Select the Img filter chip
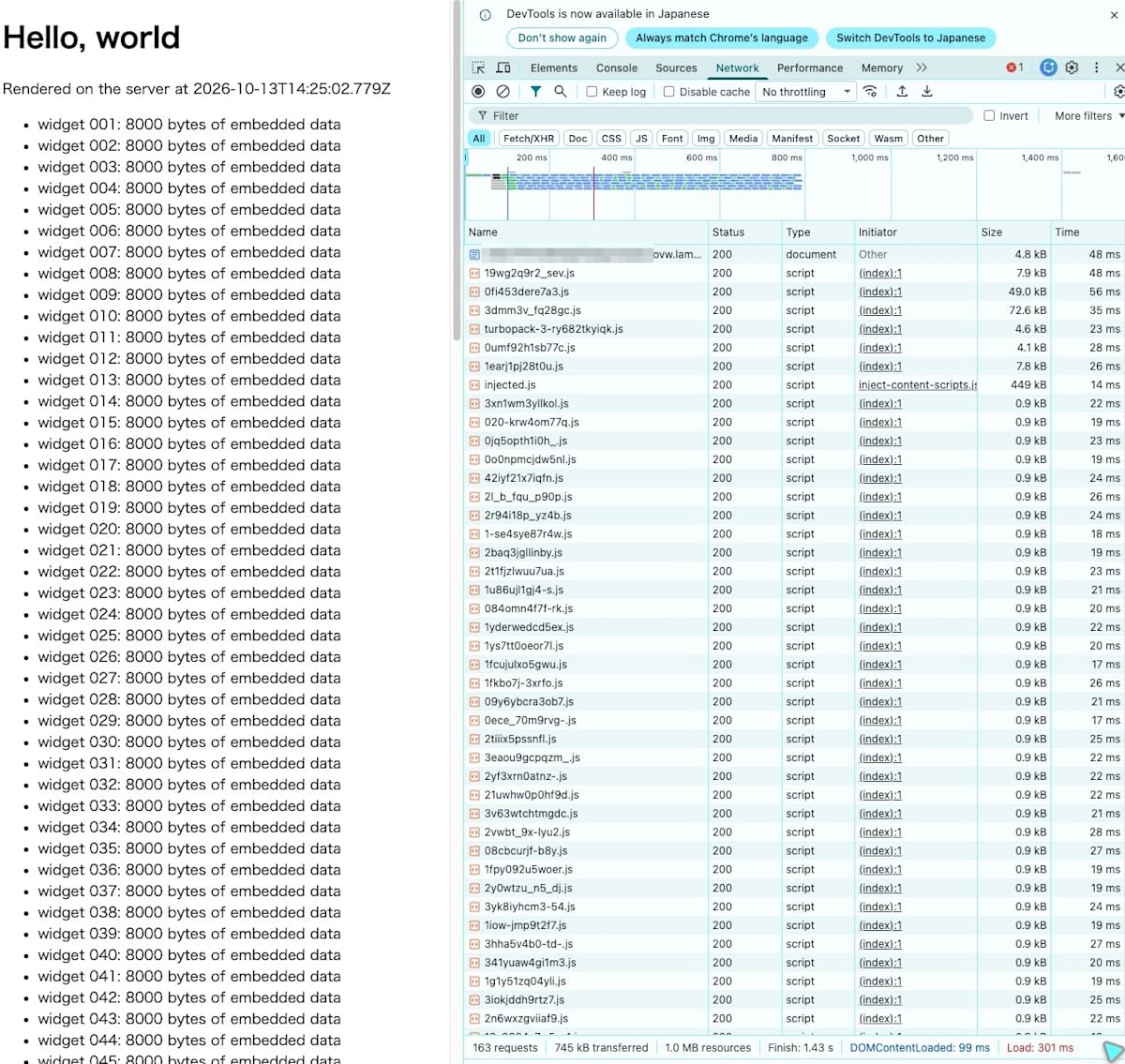The width and height of the screenshot is (1125, 1064). (706, 138)
